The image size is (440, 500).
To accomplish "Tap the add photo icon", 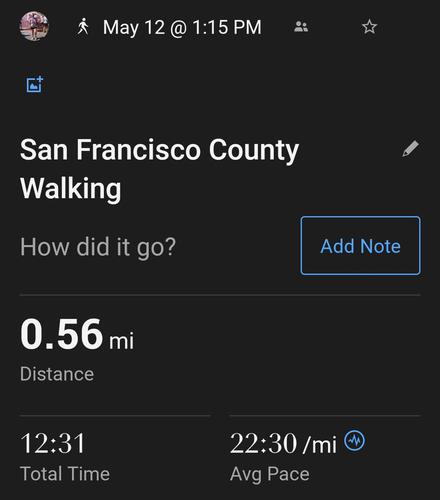I will coord(35,84).
